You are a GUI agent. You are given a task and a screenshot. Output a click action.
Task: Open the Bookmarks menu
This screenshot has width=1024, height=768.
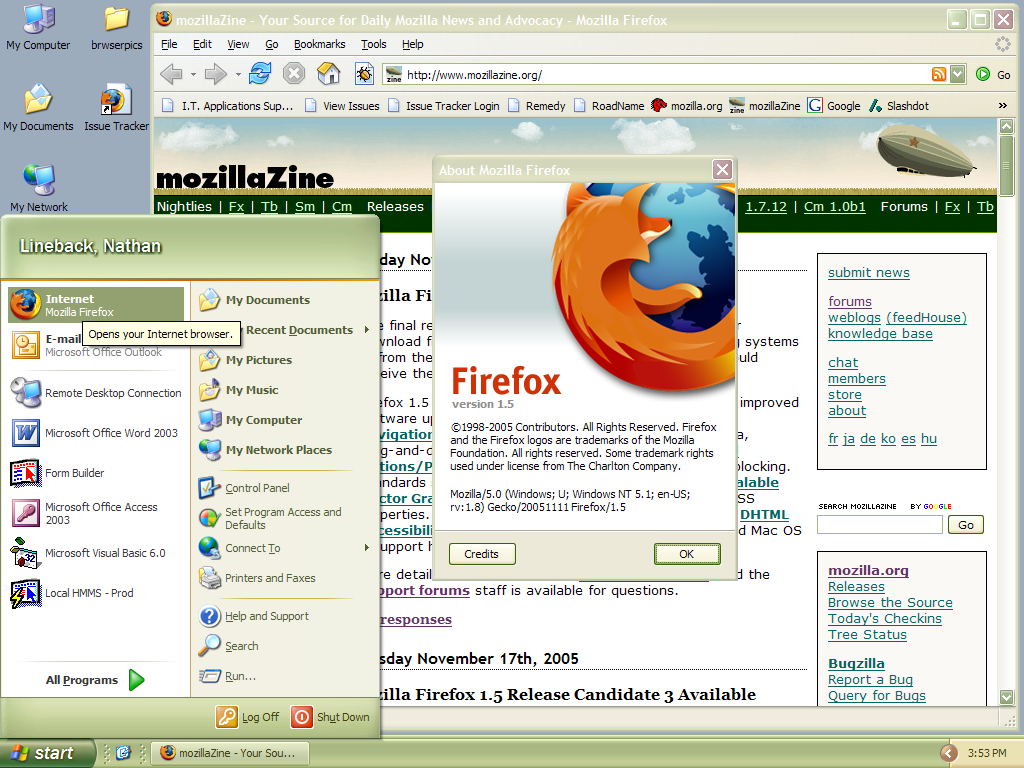pyautogui.click(x=319, y=44)
